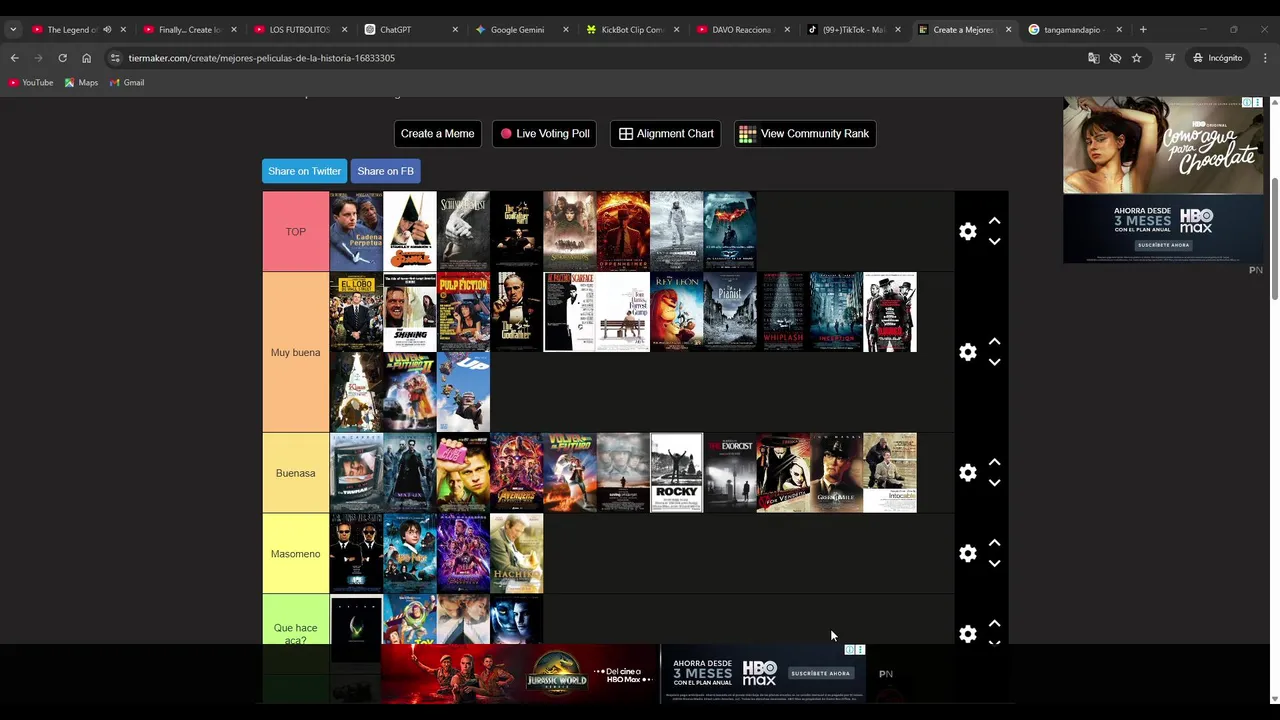Screen dimensions: 1280x720
Task: Select the Up poster
Action: (463, 392)
